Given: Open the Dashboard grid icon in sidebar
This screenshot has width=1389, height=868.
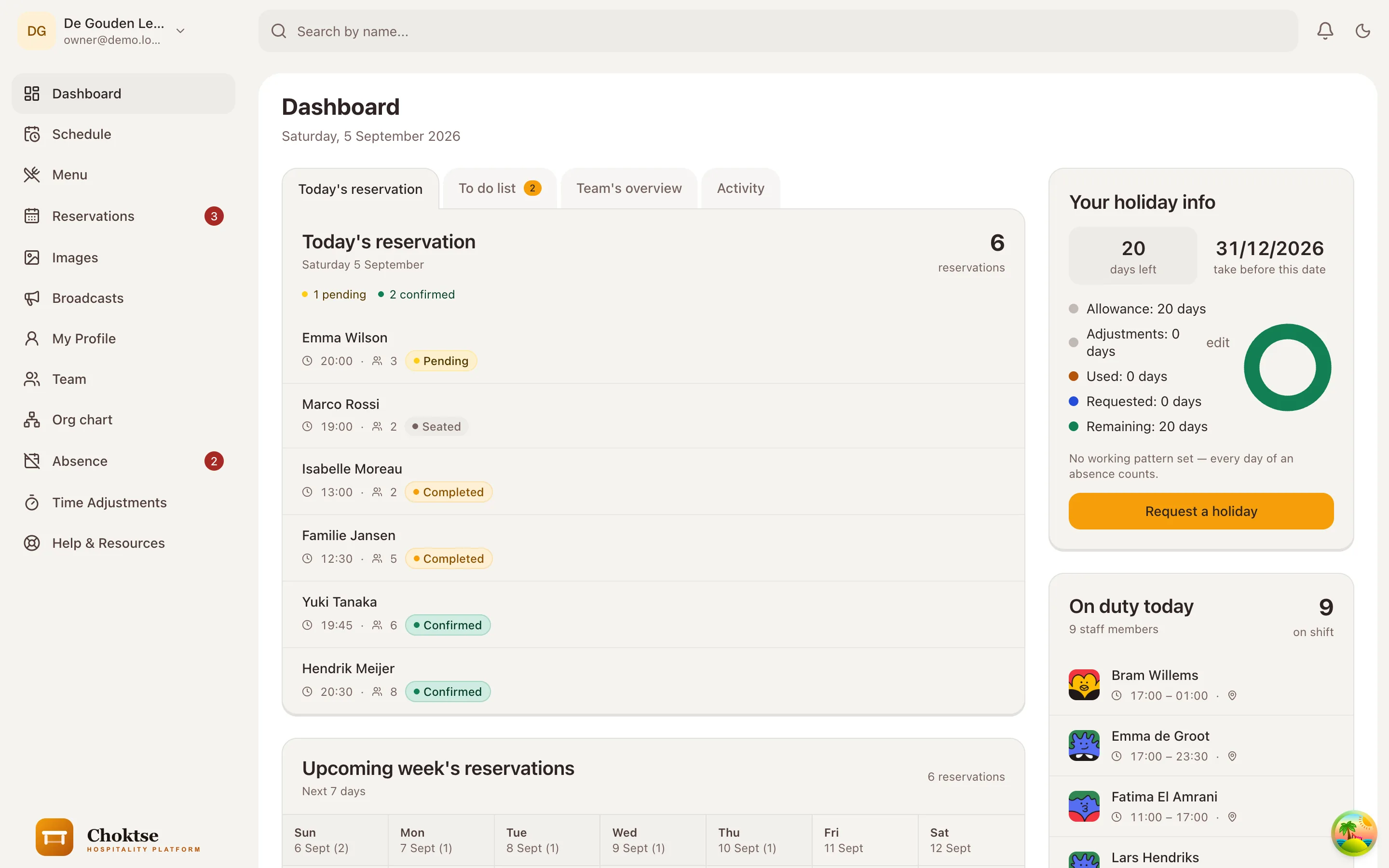Looking at the screenshot, I should coord(31,94).
